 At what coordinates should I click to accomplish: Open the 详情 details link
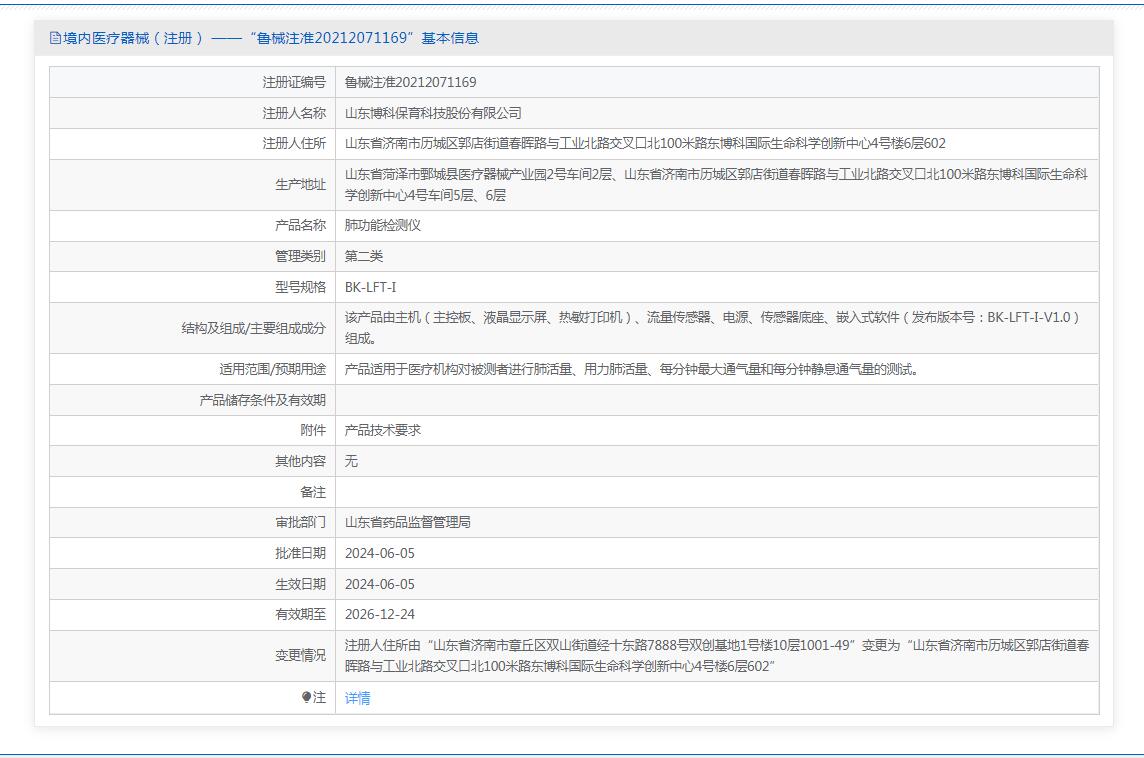coord(357,698)
